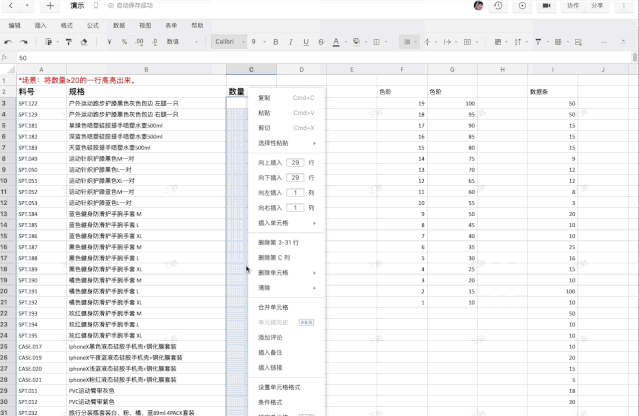The image size is (639, 416).
Task: Choose 复制 in the context menu
Action: [x=286, y=98]
